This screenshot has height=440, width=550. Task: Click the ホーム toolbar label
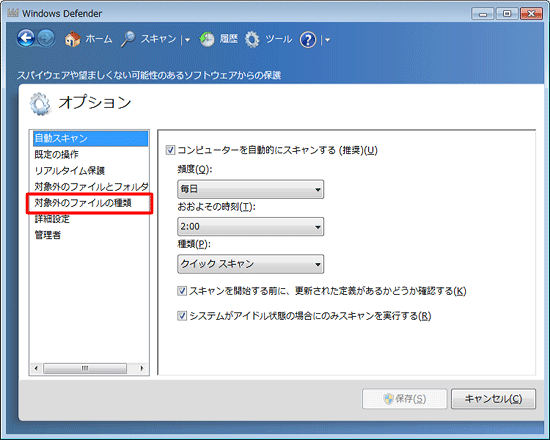click(99, 39)
